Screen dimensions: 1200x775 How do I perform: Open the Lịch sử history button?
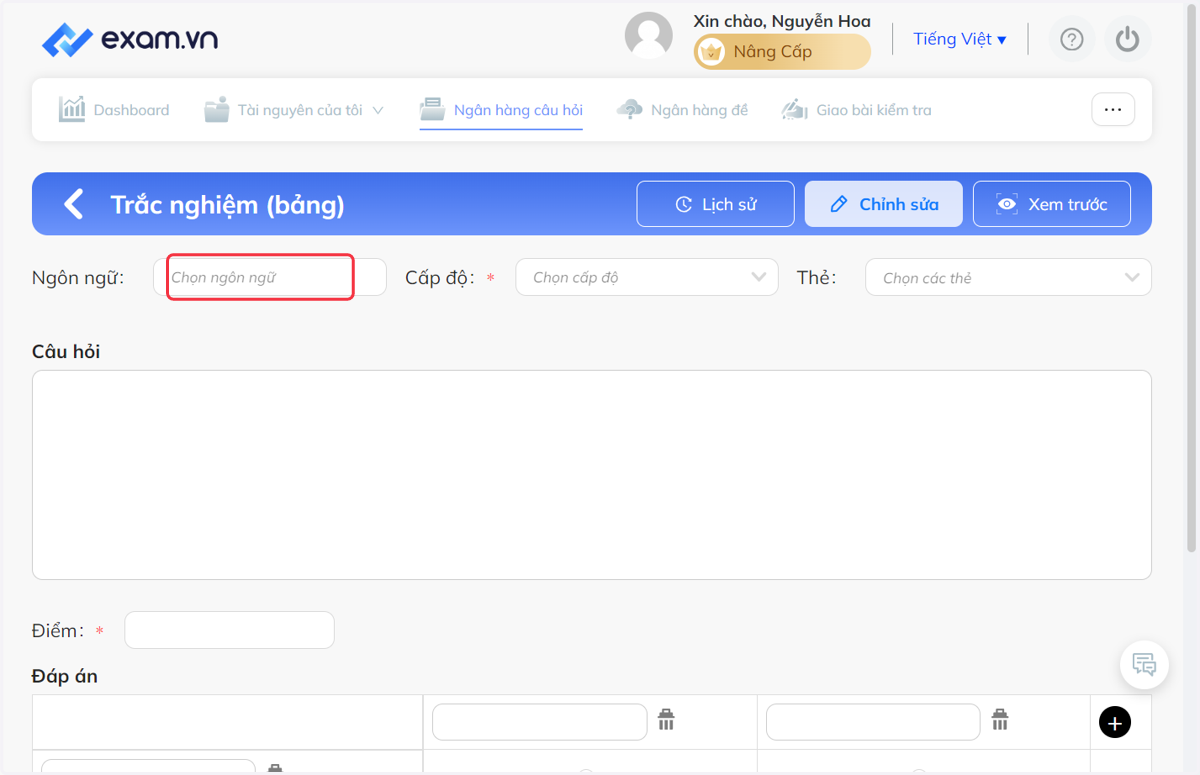(716, 204)
